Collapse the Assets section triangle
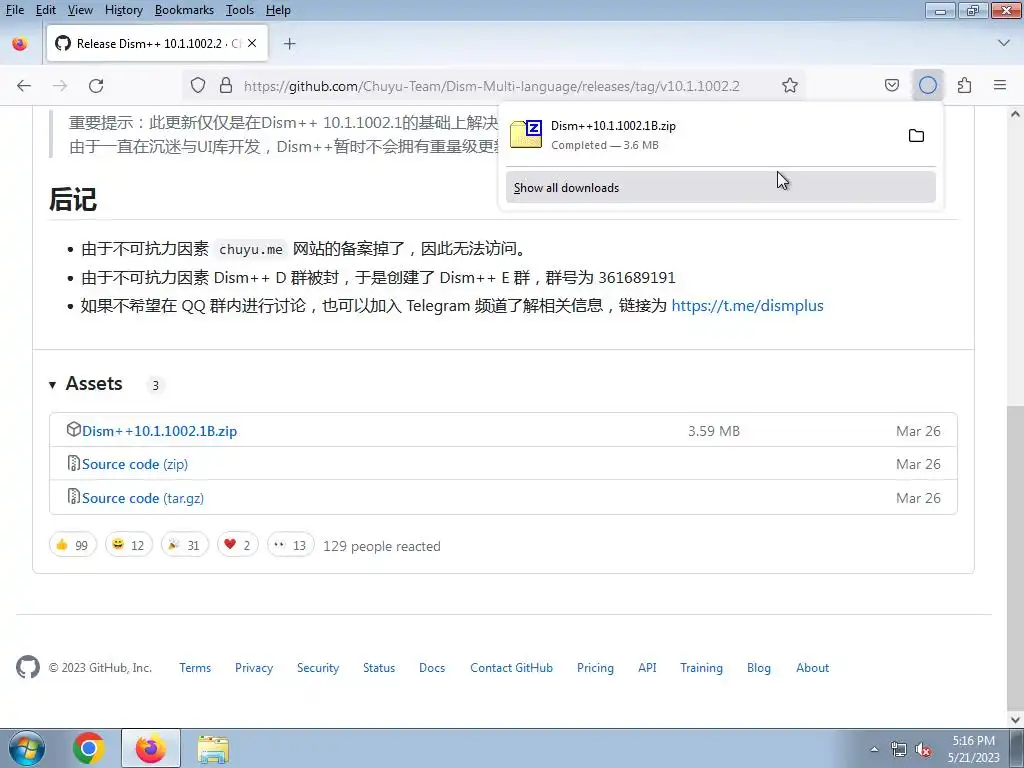This screenshot has height=768, width=1024. click(x=52, y=385)
